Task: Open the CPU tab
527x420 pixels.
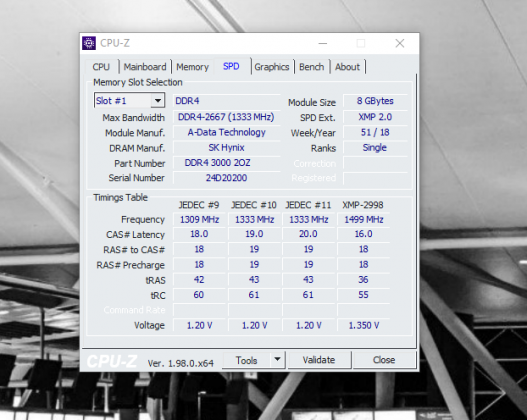Action: click(x=101, y=67)
